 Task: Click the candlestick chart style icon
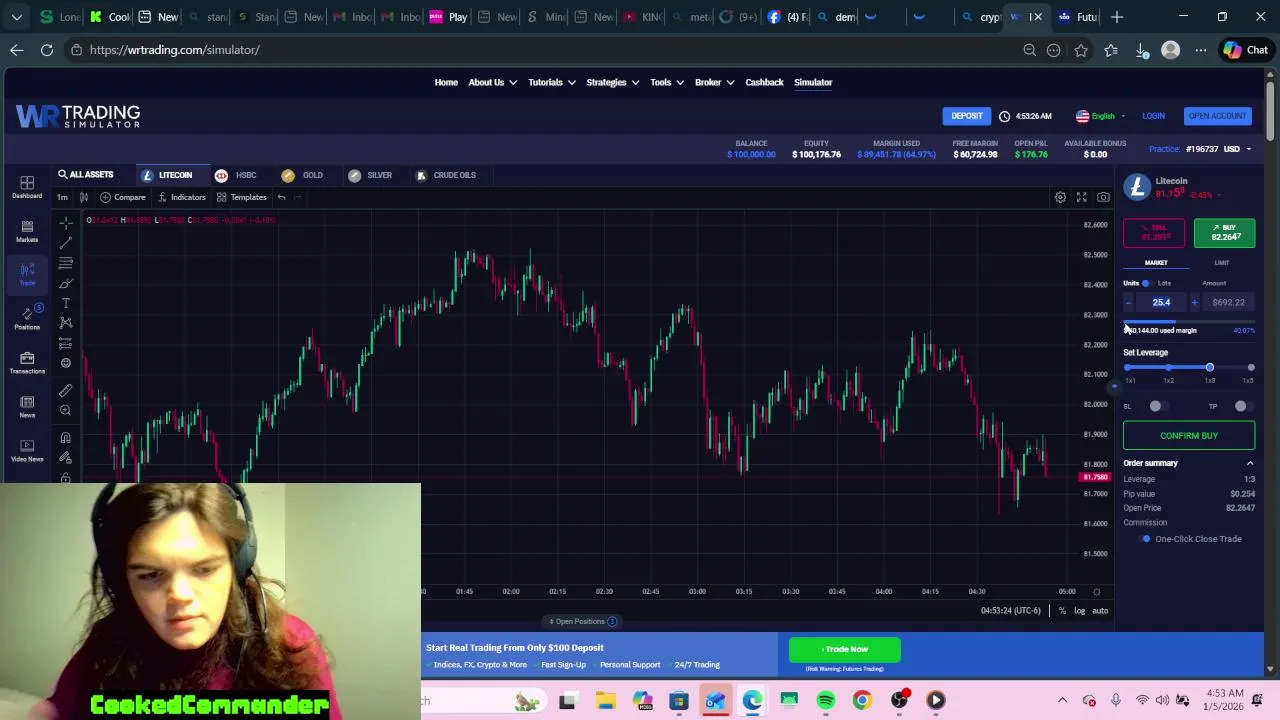pos(83,197)
